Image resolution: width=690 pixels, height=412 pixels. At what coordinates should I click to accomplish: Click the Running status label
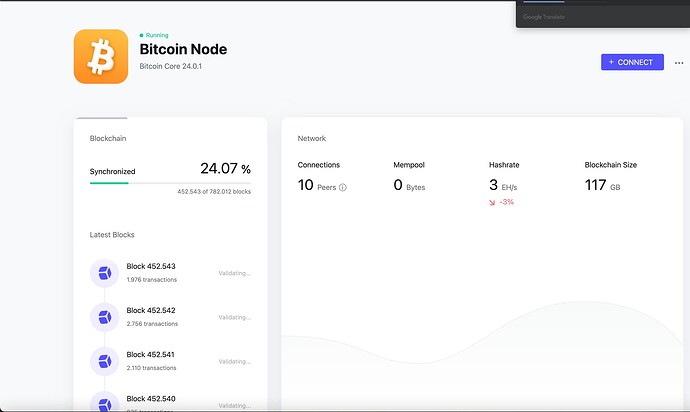click(157, 35)
